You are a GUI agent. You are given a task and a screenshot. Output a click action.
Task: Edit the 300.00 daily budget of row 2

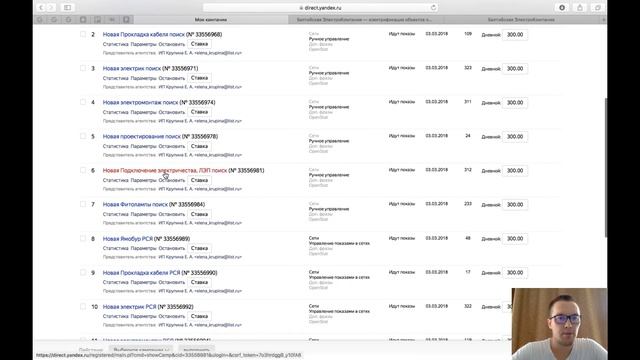point(515,35)
